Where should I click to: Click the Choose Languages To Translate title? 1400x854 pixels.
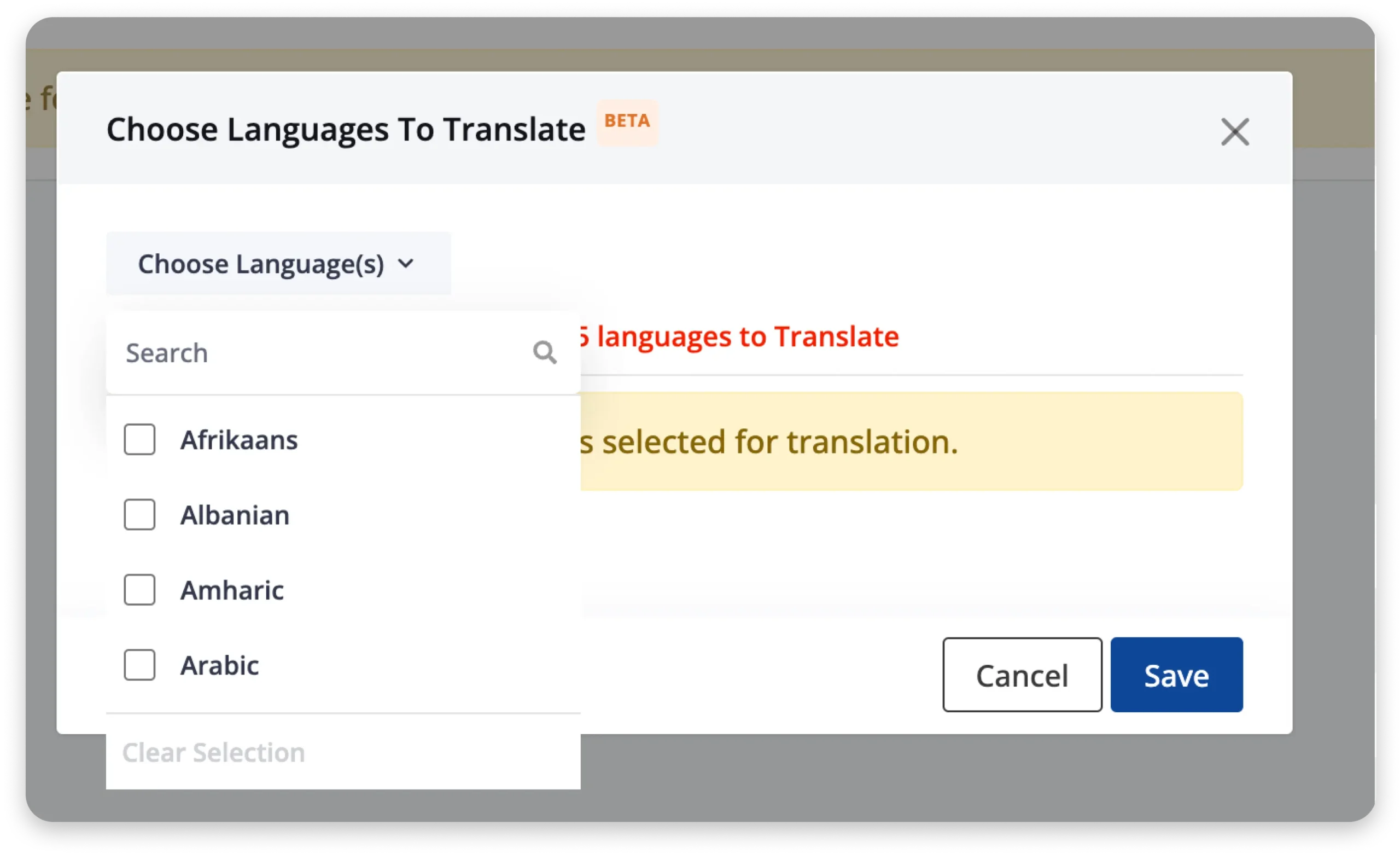[346, 130]
